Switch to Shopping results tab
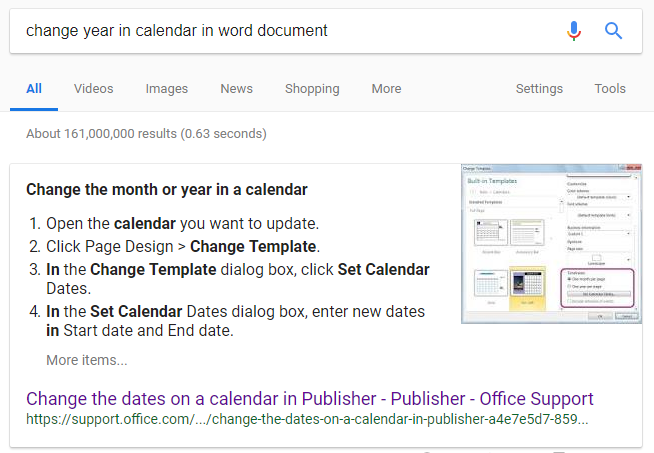The image size is (654, 453). point(312,89)
